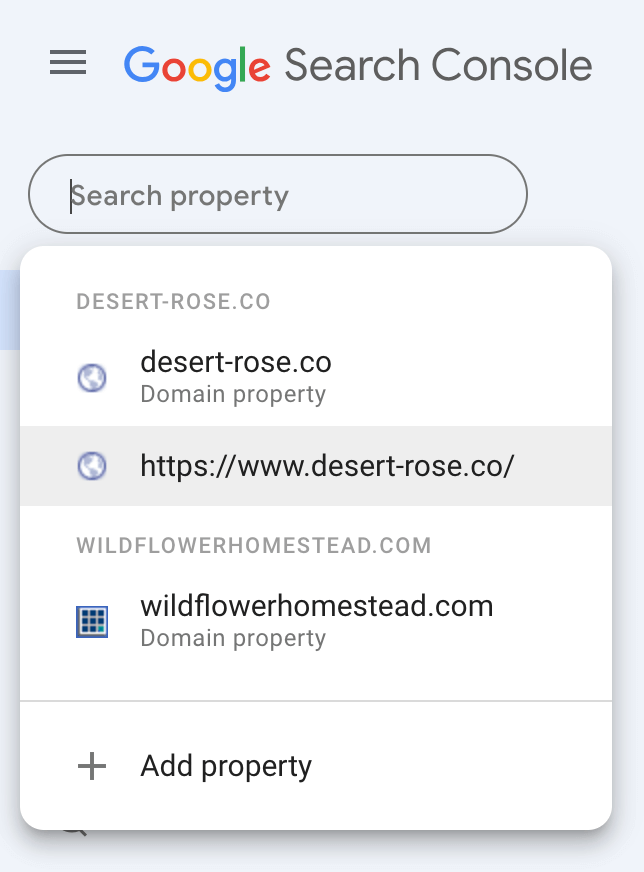Click the plus icon beside Add property
644x872 pixels.
[x=92, y=767]
